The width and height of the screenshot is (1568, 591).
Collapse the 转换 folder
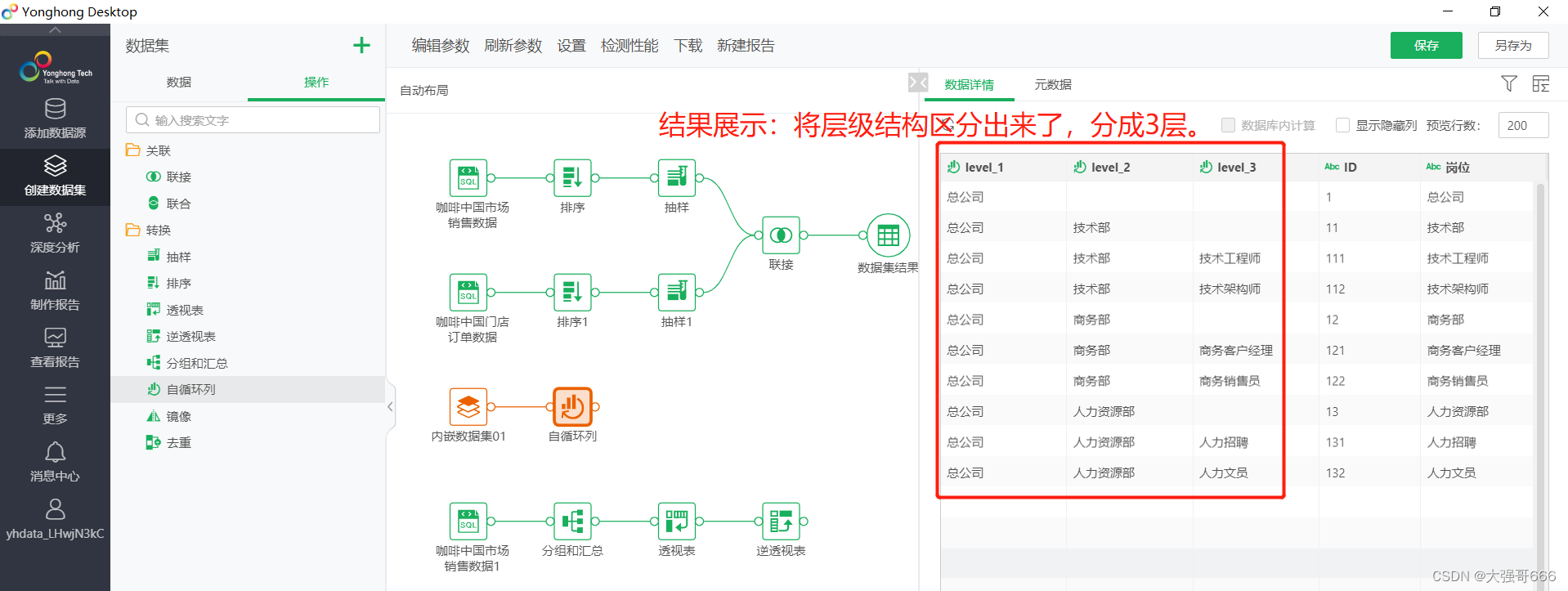pyautogui.click(x=132, y=230)
